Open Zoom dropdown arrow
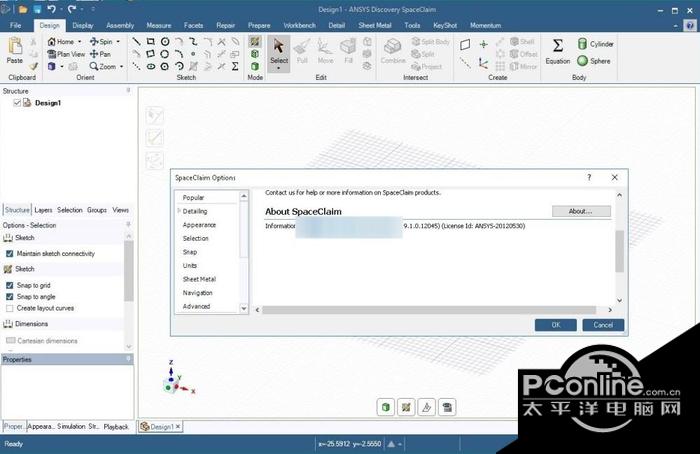Screen dimensions: 700x454 [121, 67]
